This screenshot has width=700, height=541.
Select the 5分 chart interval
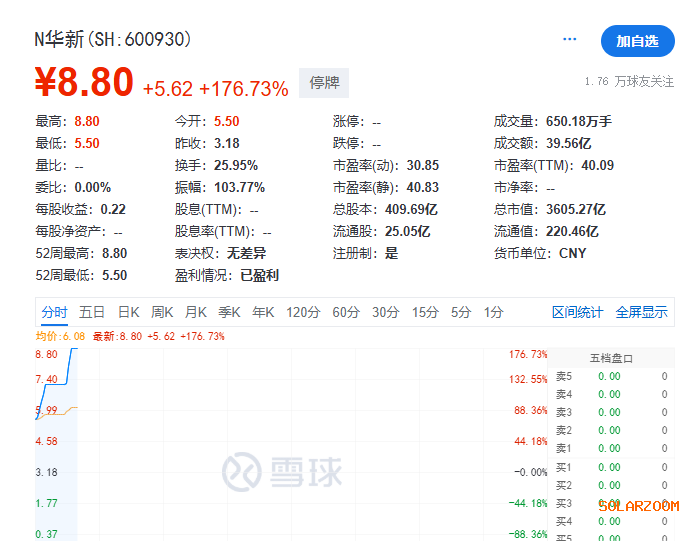coord(460,312)
